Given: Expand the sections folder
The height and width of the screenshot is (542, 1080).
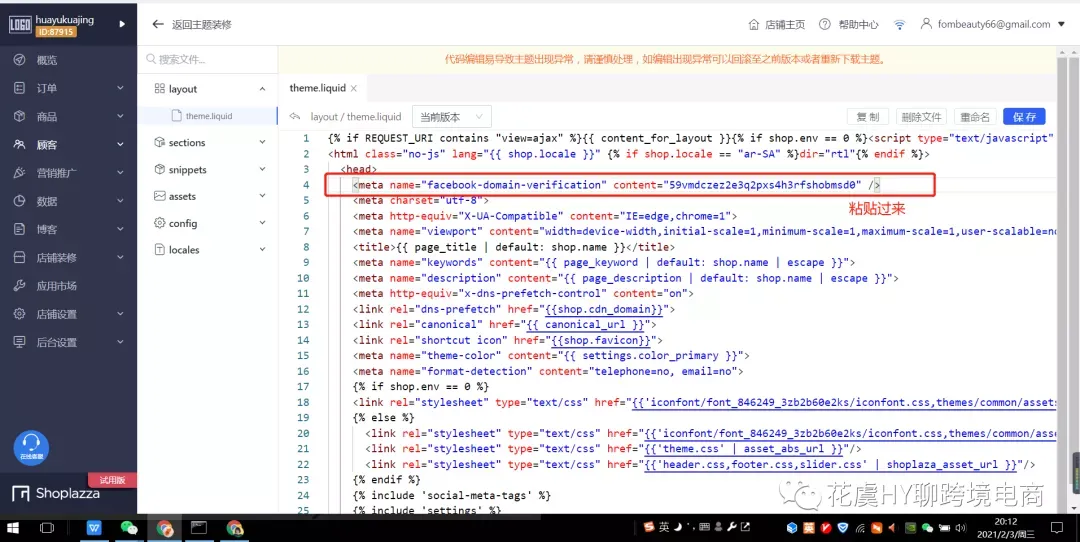Looking at the screenshot, I should click(262, 143).
